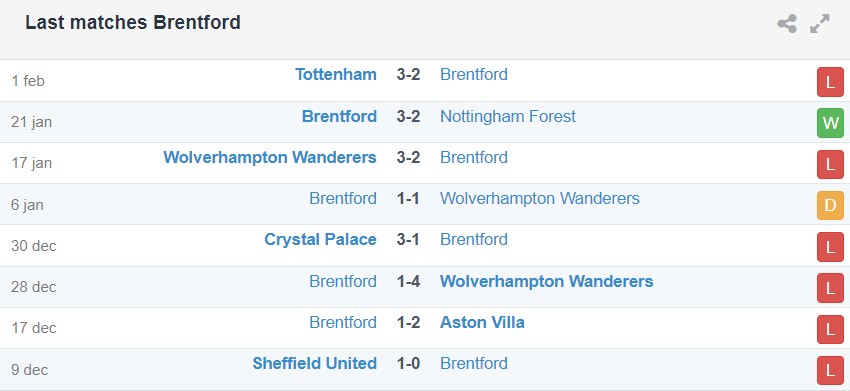Open the Sheffield United team link
The image size is (850, 391).
click(314, 363)
